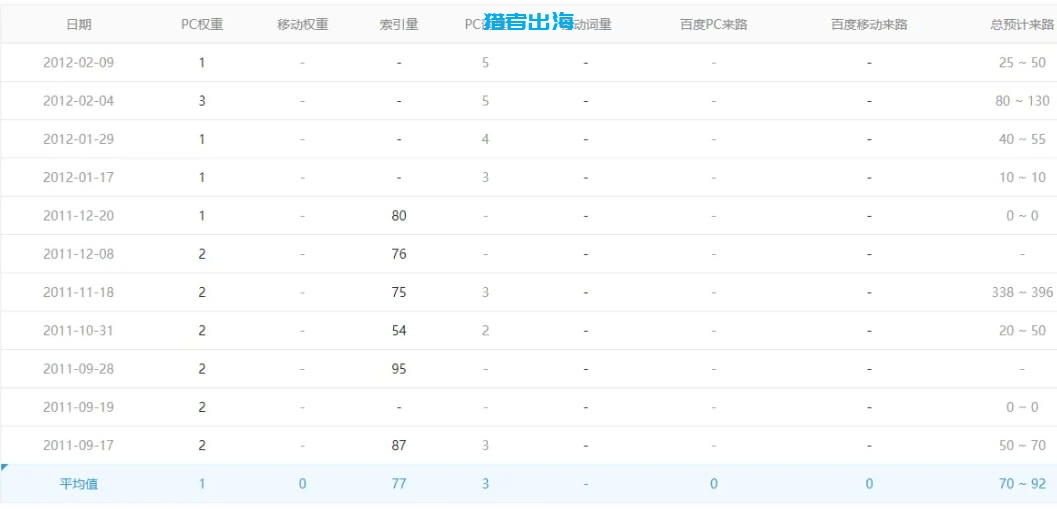Screen dimensions: 1057x509
Task: Select the date 2011-09-19
Action: click(79, 407)
